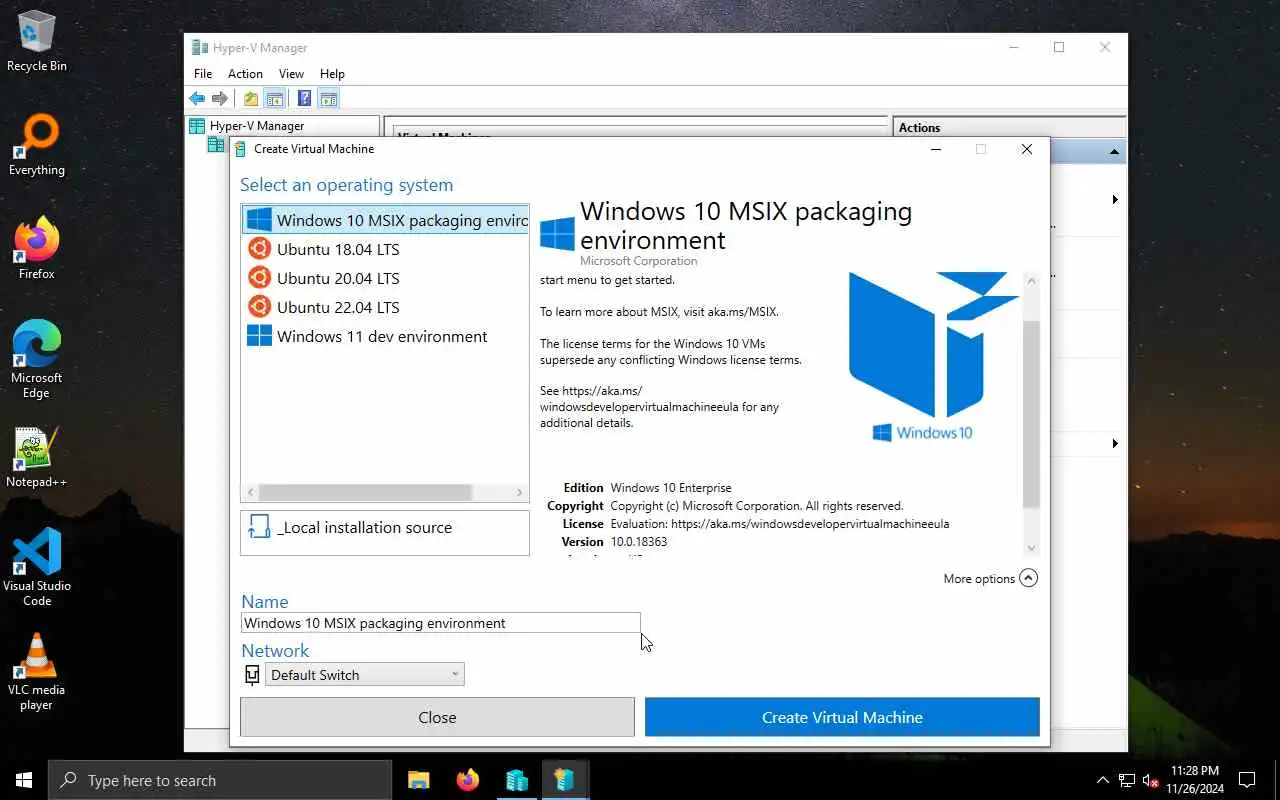Click the blue Help question mark toolbar icon
This screenshot has width=1280, height=800.
coord(304,98)
